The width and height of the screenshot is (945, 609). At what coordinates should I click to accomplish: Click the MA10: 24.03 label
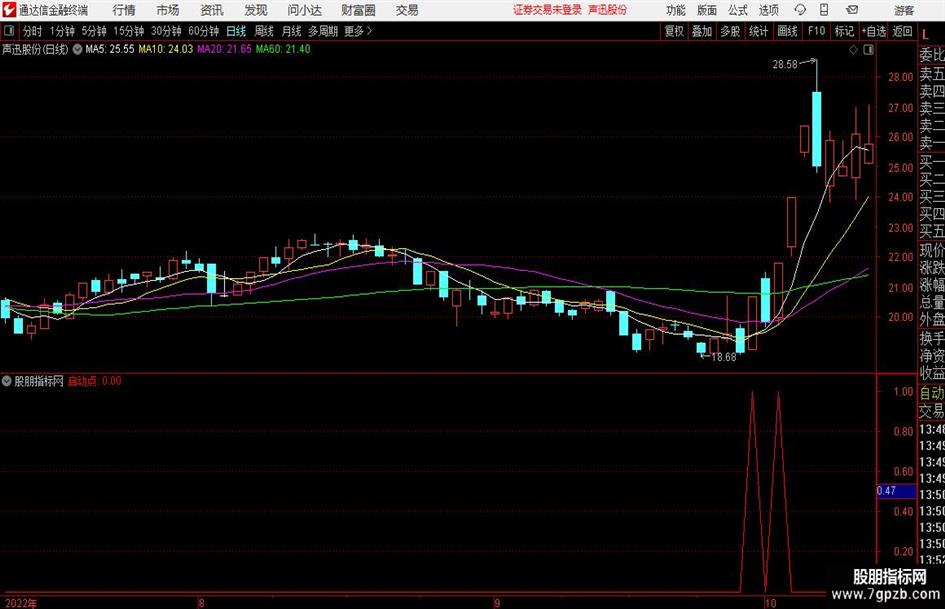tap(166, 49)
